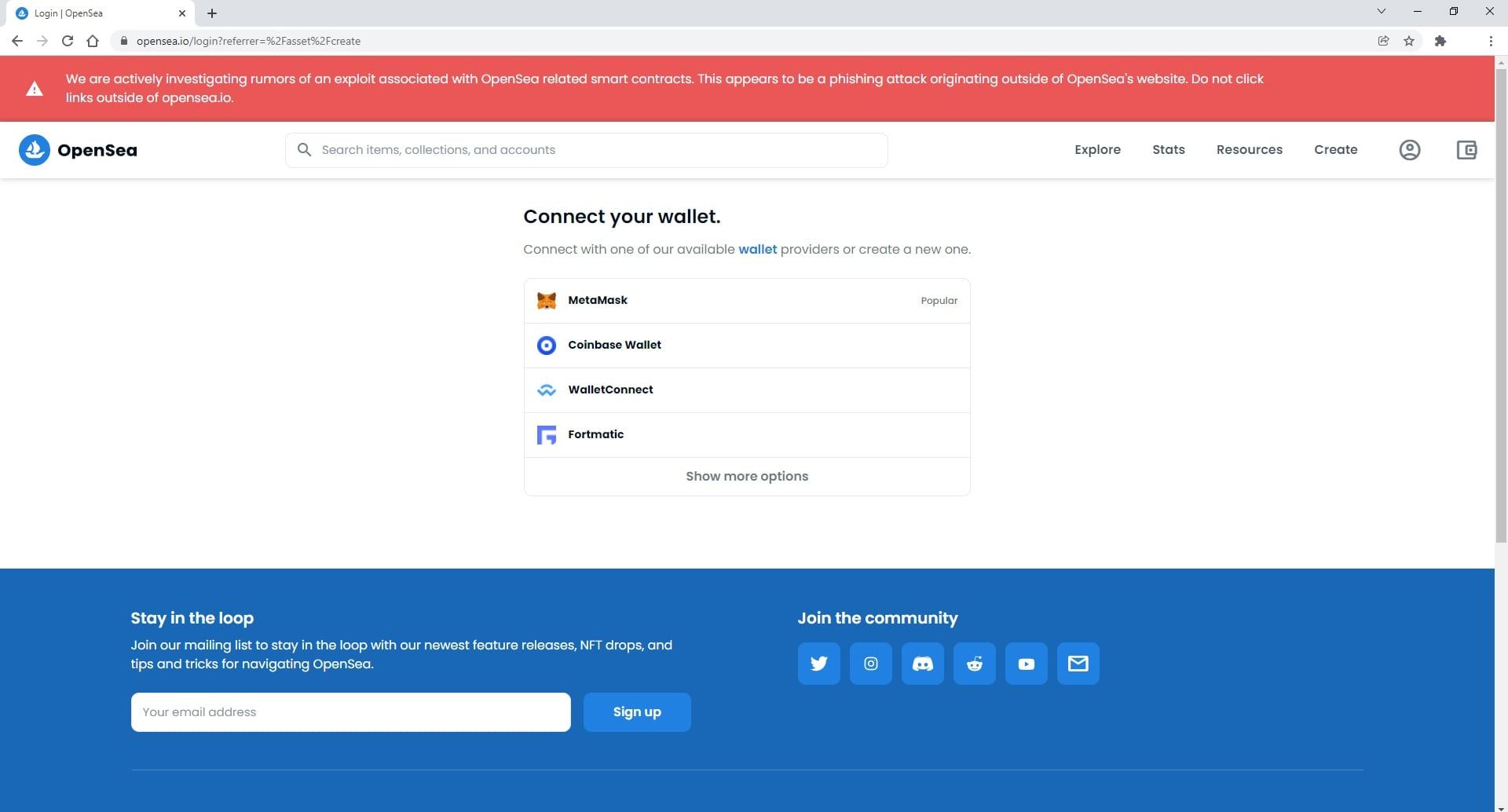Image resolution: width=1508 pixels, height=812 pixels.
Task: Click the Connect your wallet heading
Action: [x=622, y=217]
